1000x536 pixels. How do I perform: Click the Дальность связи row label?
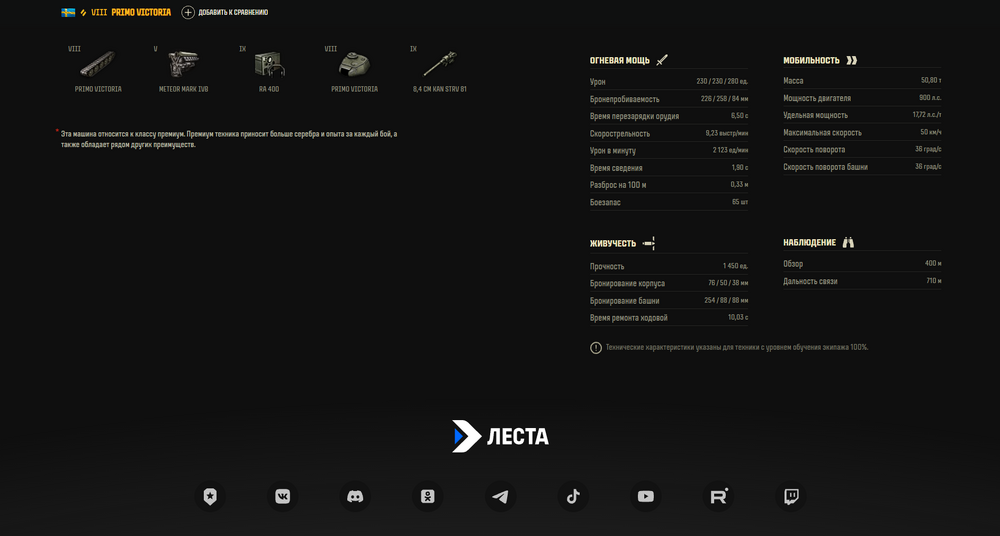click(x=810, y=281)
